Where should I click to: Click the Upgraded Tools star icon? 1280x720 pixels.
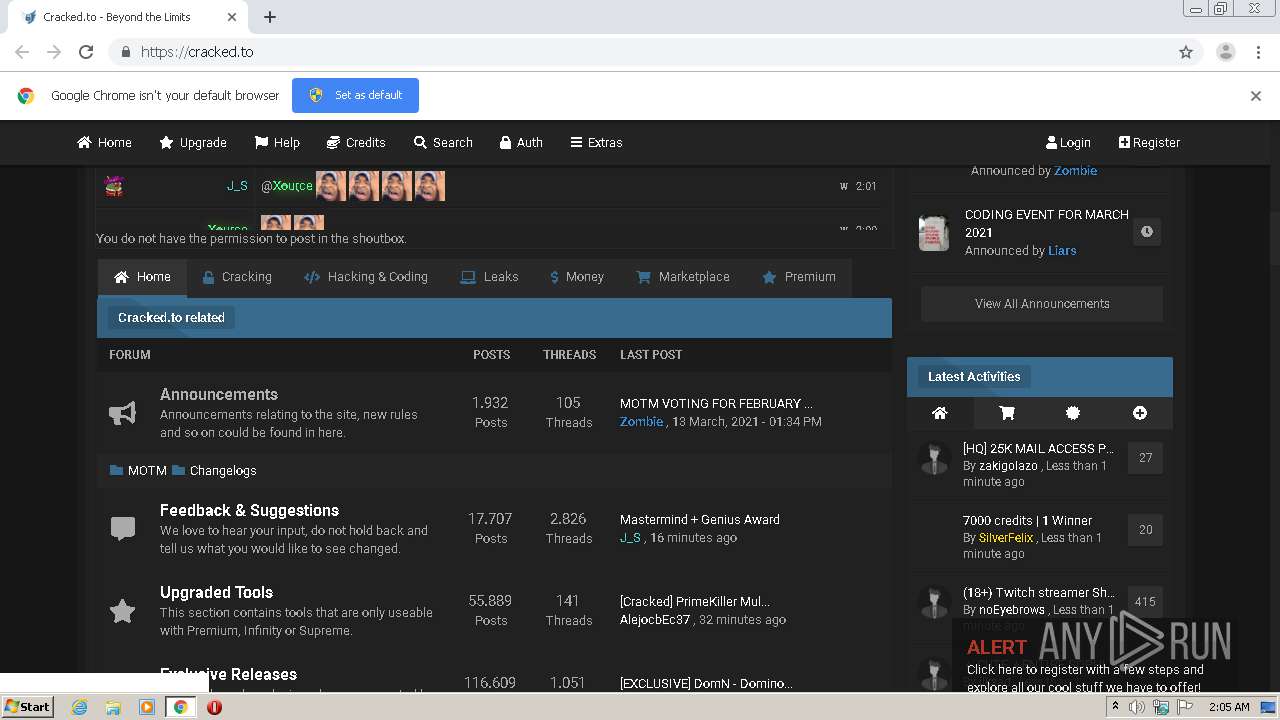pos(122,611)
